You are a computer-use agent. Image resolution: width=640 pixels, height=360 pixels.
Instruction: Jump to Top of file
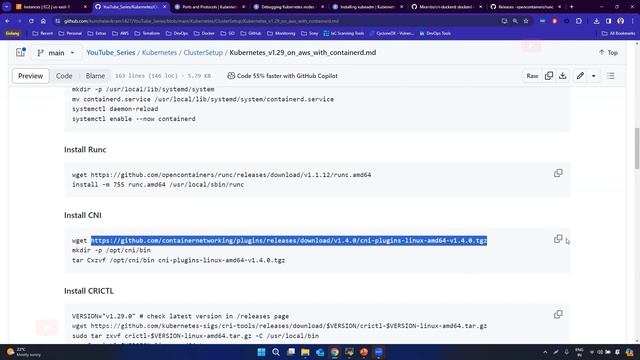608,53
